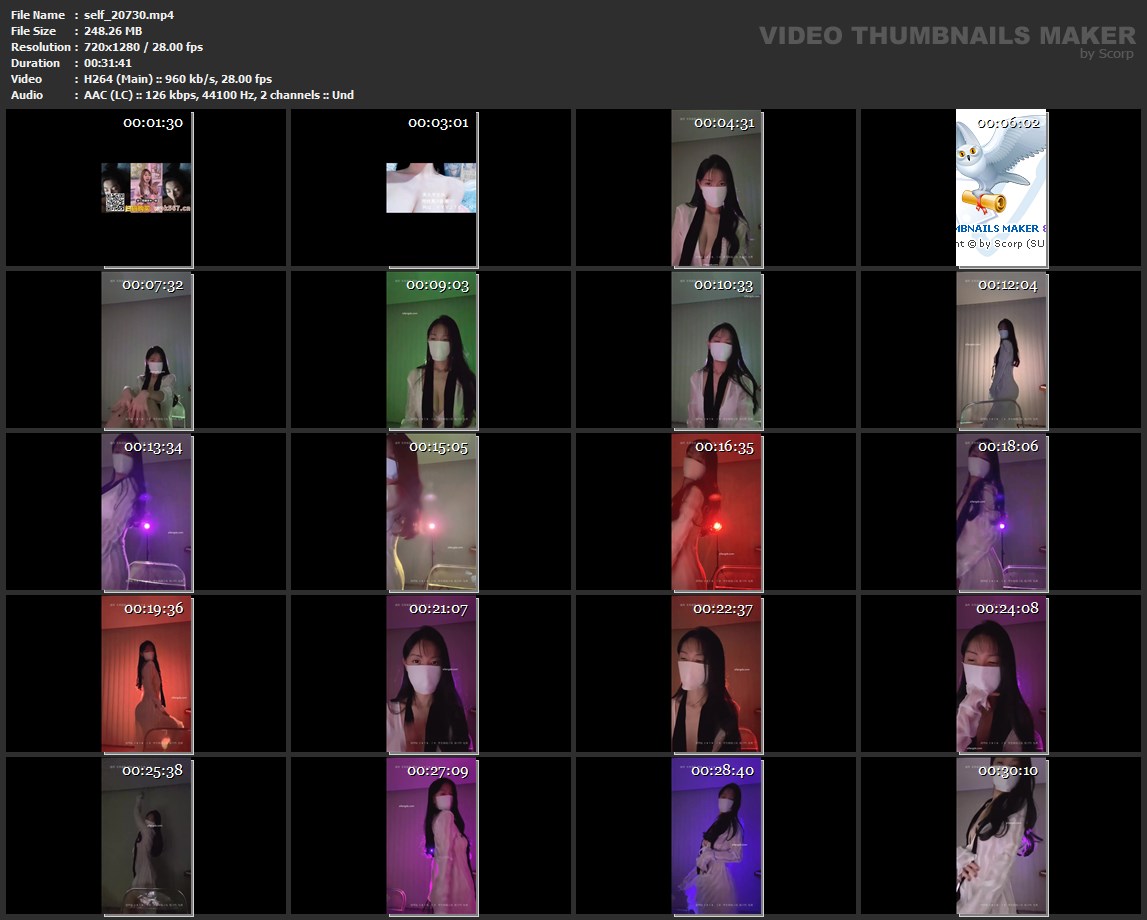This screenshot has width=1147, height=920.
Task: Select the thumbnail marked 00:03:01
Action: (431, 188)
